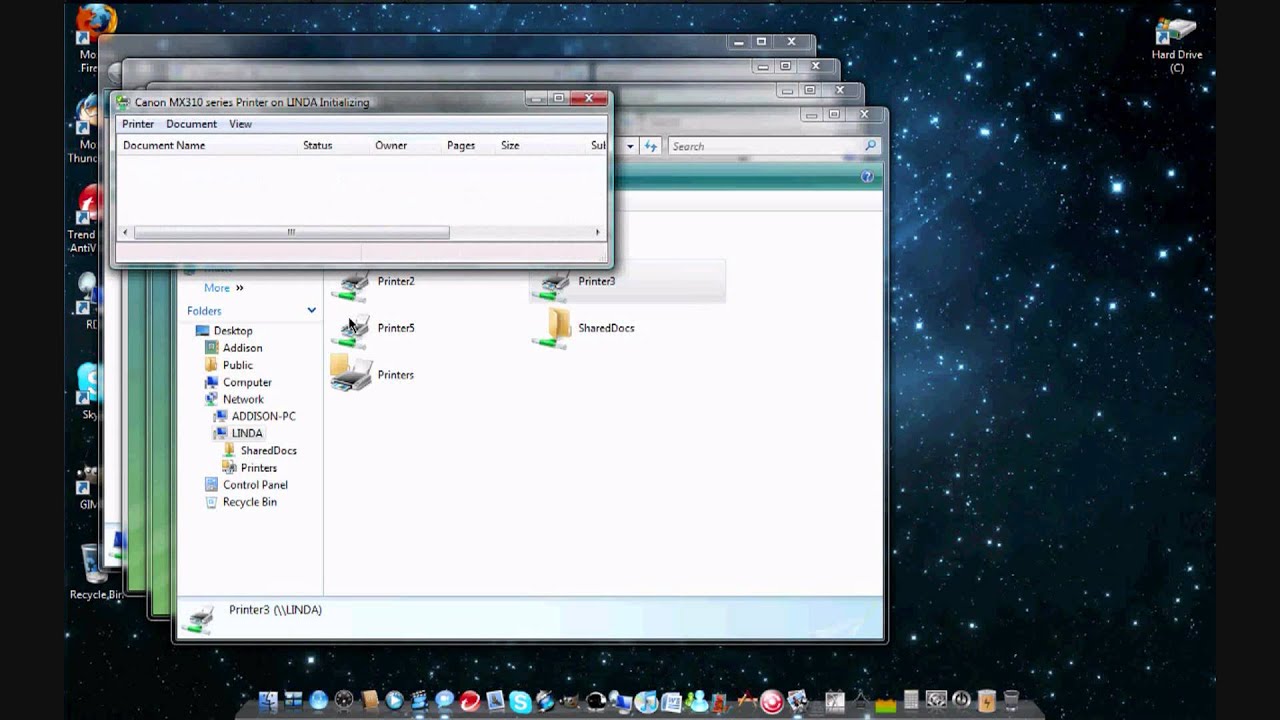This screenshot has height=720, width=1280.
Task: Open Trend Micro red icon in dock
Action: [469, 701]
